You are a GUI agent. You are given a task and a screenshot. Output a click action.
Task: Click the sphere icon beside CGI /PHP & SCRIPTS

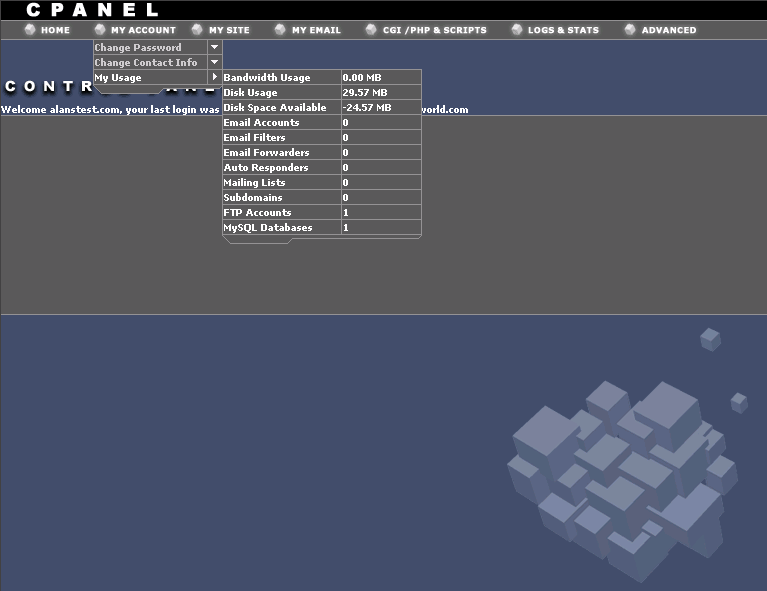point(372,30)
